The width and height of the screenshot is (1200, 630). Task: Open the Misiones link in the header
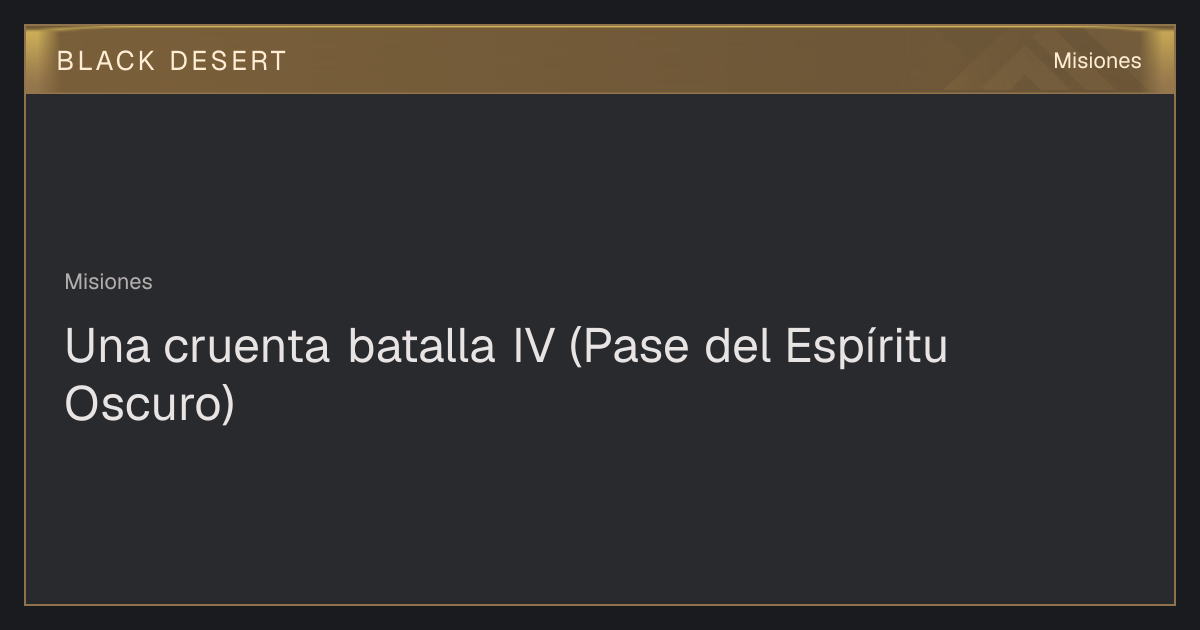pos(1097,61)
